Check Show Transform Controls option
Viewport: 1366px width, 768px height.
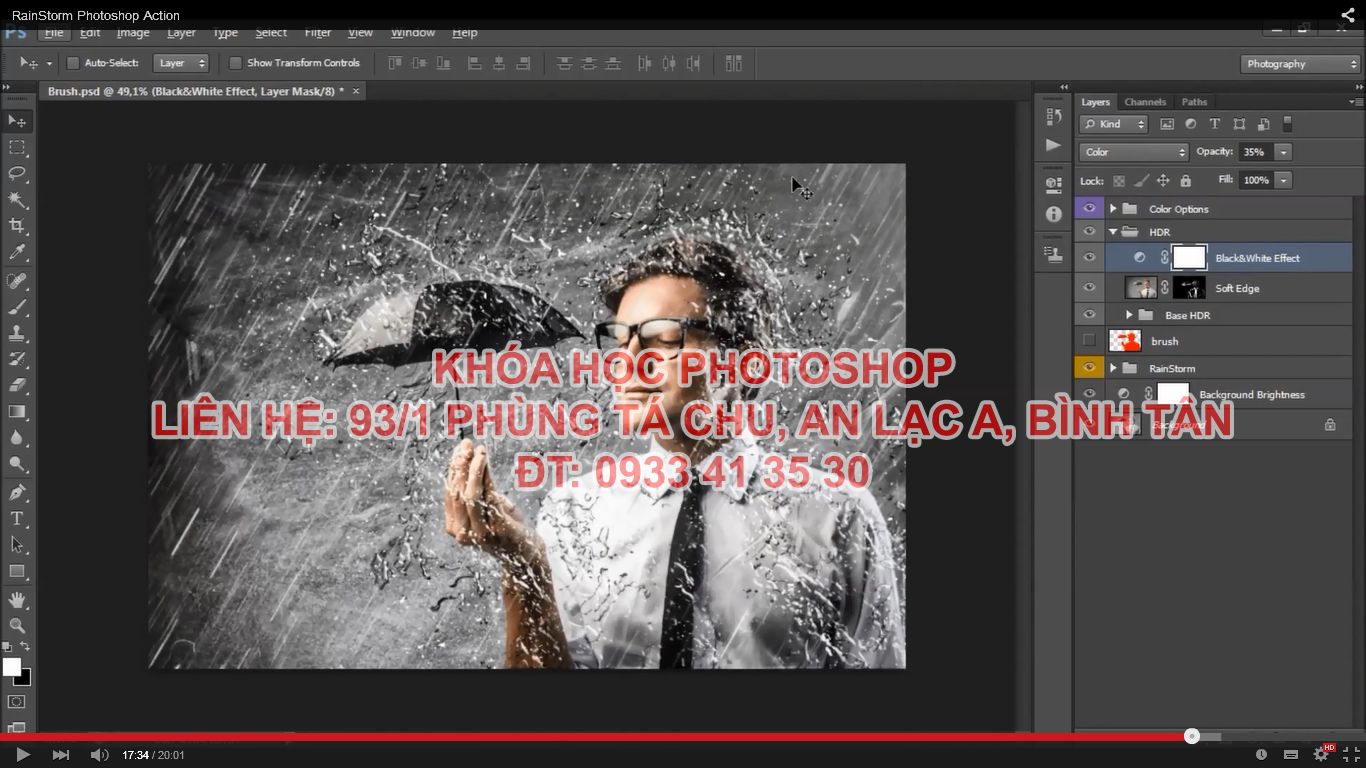click(236, 63)
